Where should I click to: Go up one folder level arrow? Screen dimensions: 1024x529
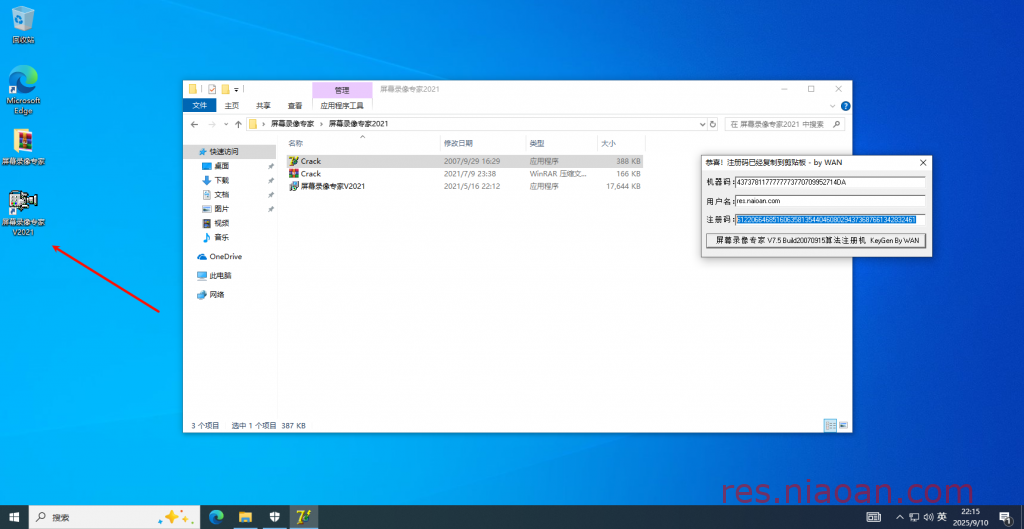238,124
